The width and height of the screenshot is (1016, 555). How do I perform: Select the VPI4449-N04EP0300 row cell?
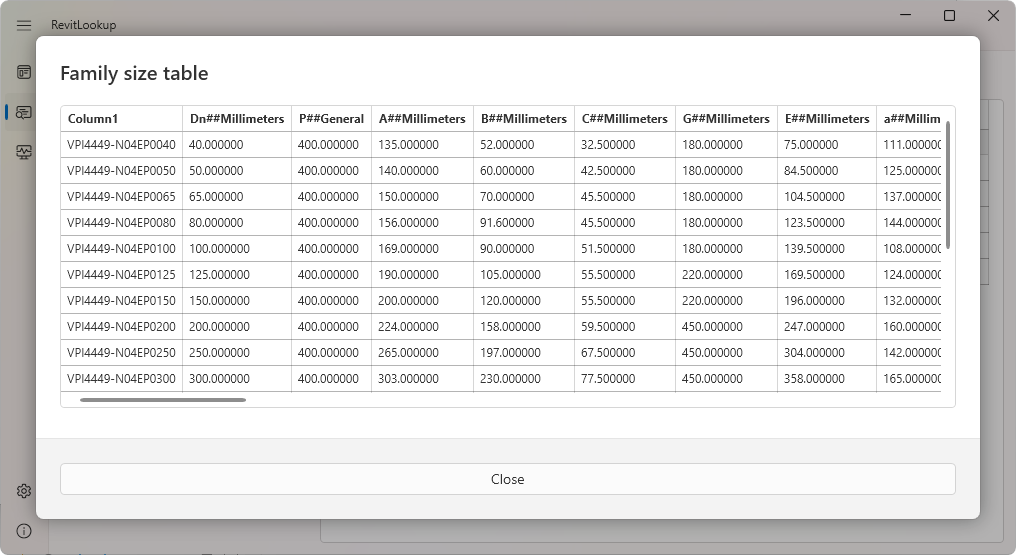coord(121,379)
